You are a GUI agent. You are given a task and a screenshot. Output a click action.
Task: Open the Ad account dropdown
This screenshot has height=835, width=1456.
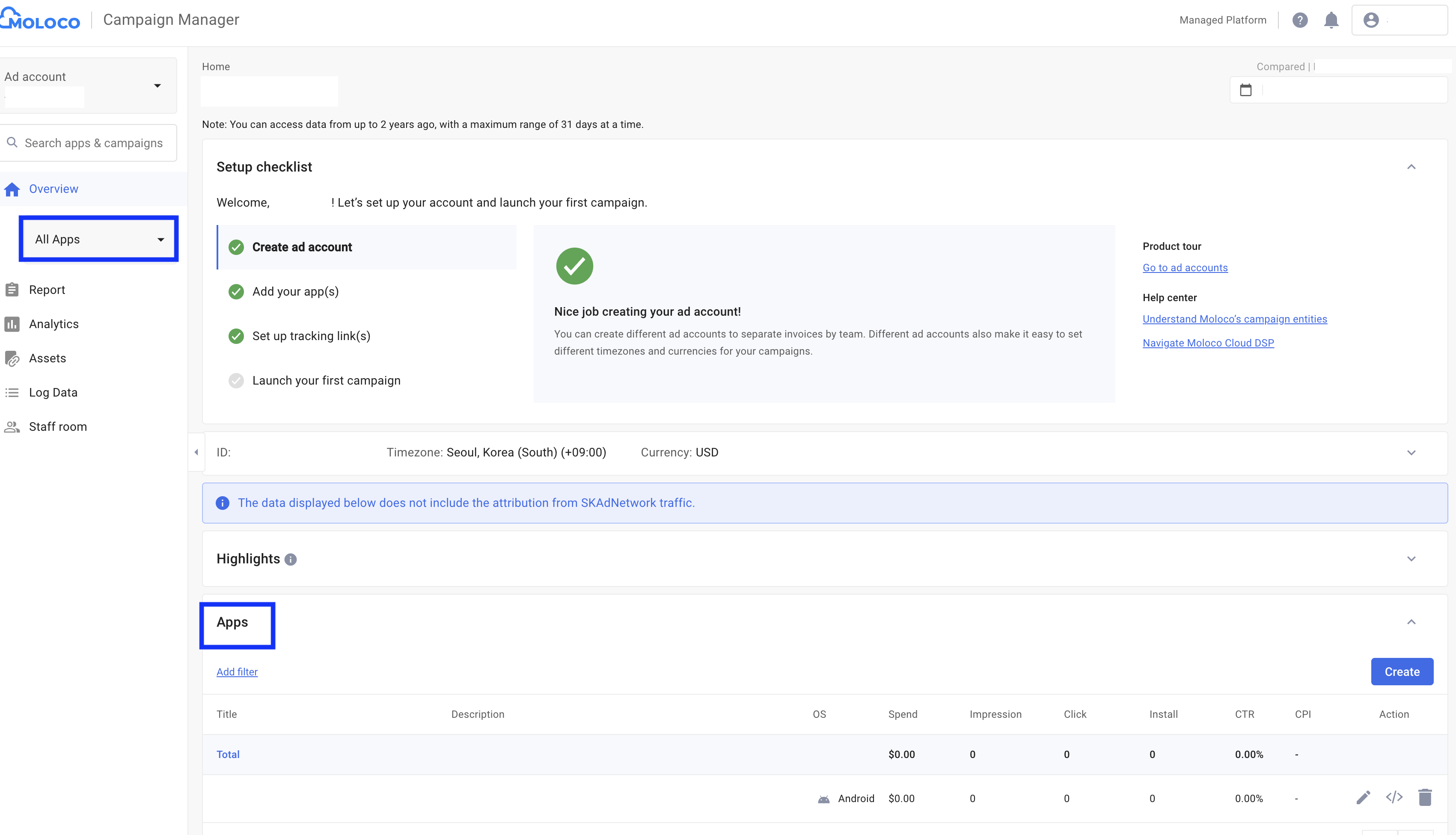click(x=156, y=86)
